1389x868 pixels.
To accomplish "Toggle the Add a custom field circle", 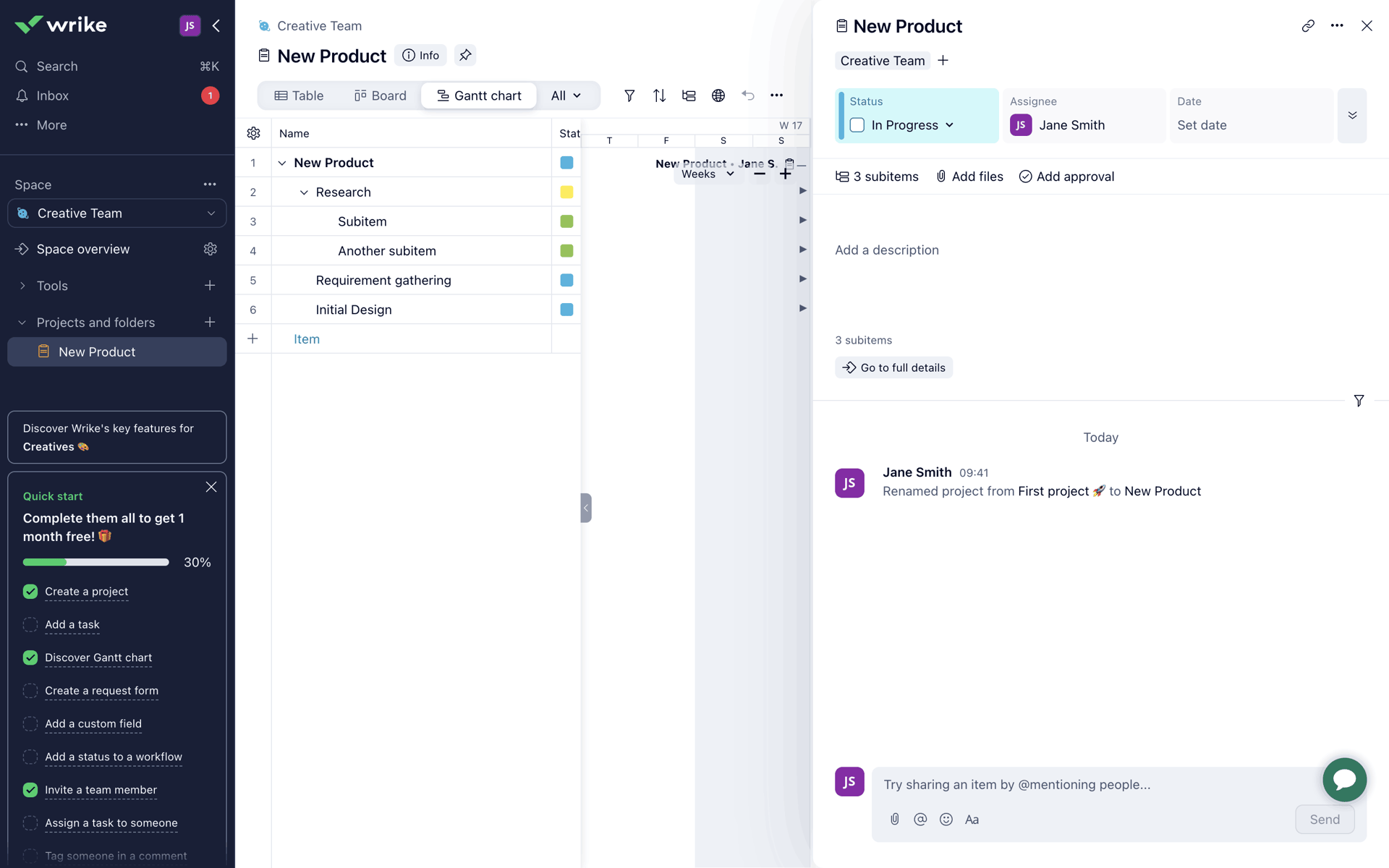I will [30, 723].
